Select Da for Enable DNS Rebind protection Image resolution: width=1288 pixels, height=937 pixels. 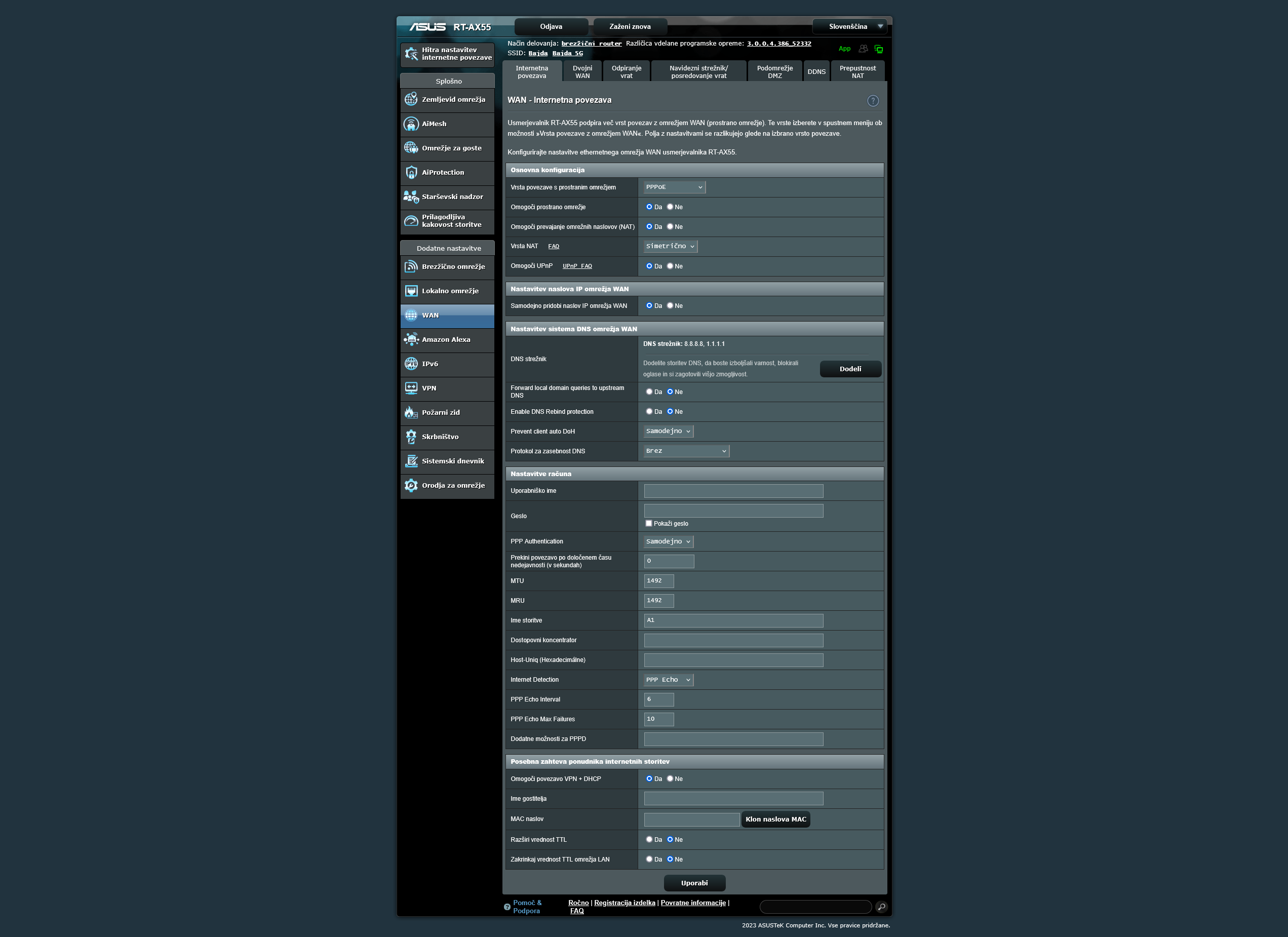tap(649, 412)
